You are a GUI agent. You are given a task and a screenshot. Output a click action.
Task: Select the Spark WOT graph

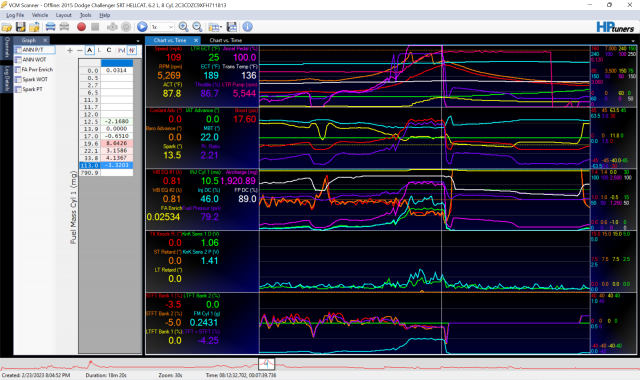[x=32, y=79]
